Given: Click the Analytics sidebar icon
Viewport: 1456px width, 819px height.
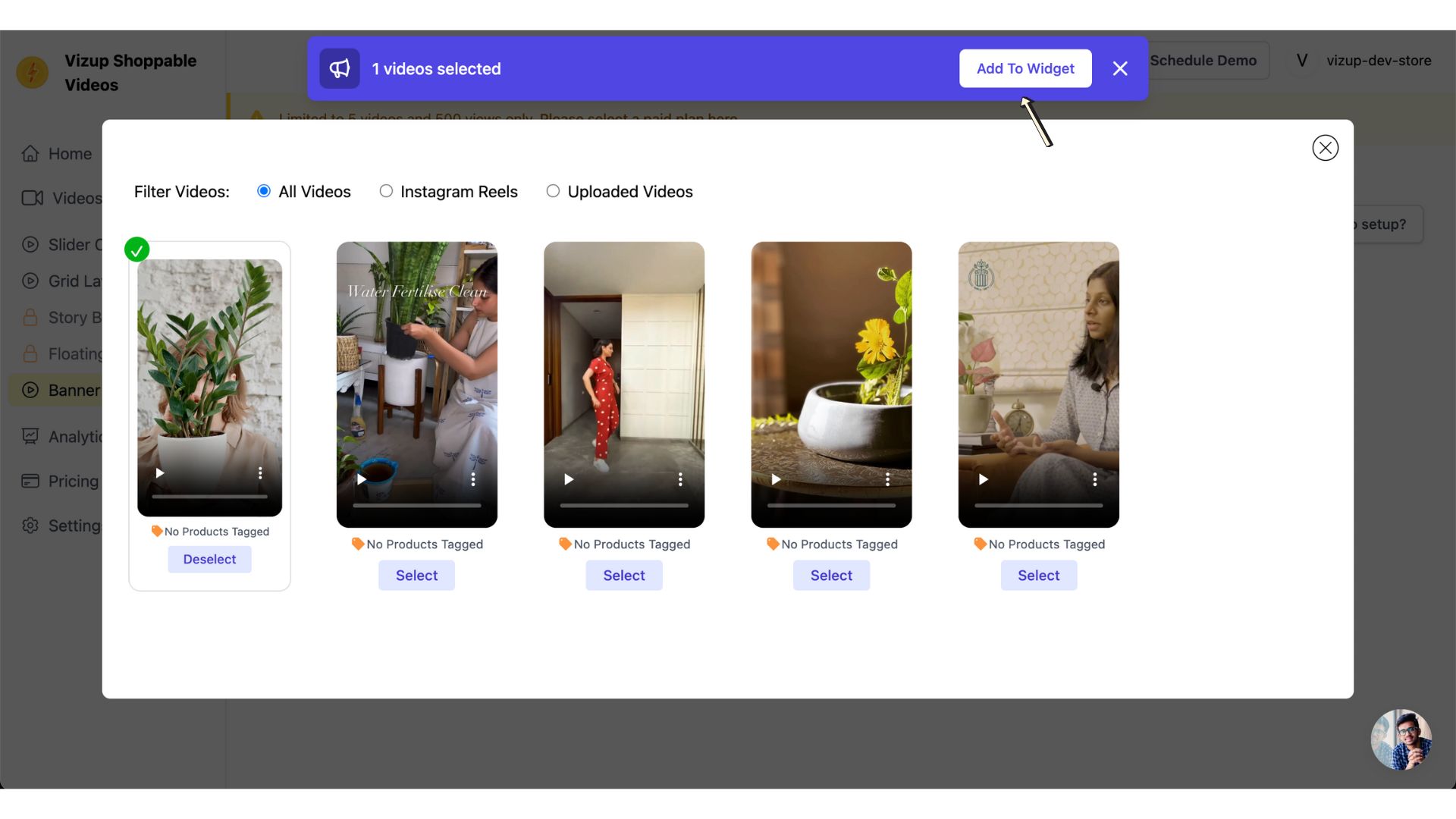Looking at the screenshot, I should [x=30, y=436].
